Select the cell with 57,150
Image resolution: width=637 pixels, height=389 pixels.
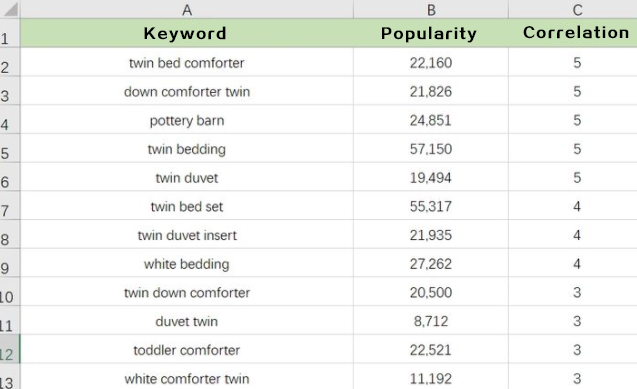click(x=431, y=149)
